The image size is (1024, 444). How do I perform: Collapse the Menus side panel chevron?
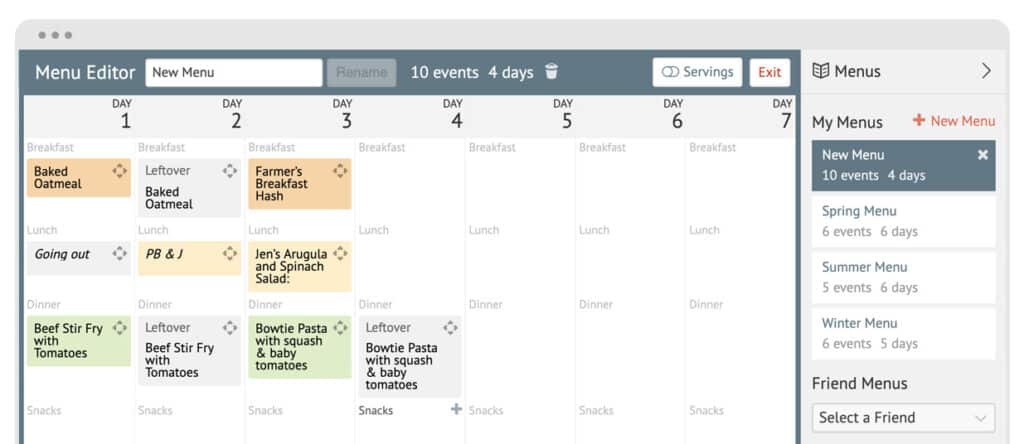tap(986, 71)
